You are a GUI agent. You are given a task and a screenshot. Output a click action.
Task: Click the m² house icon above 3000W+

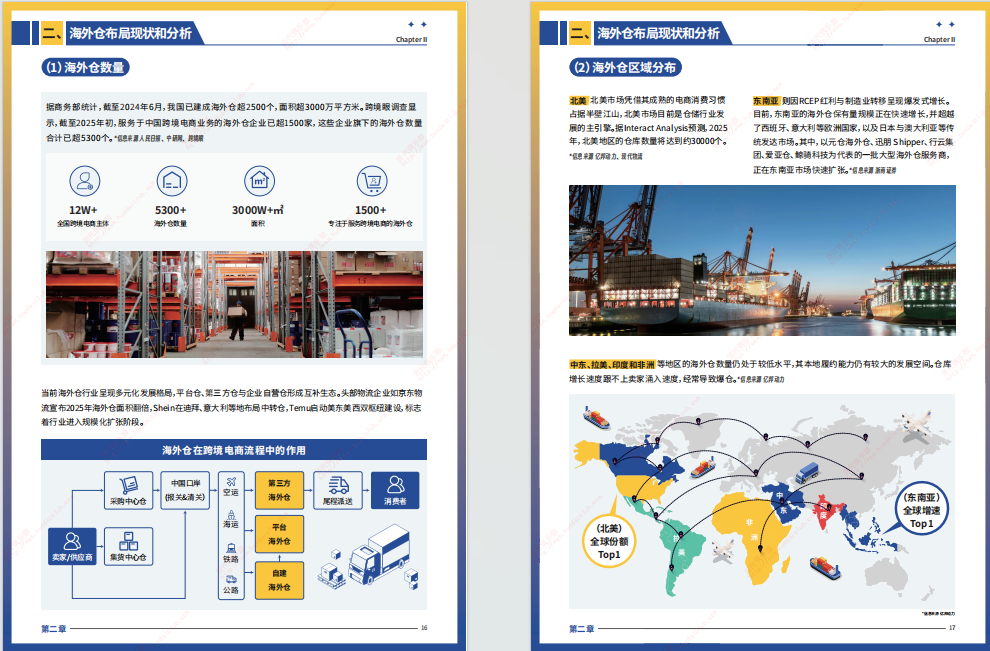coord(259,181)
